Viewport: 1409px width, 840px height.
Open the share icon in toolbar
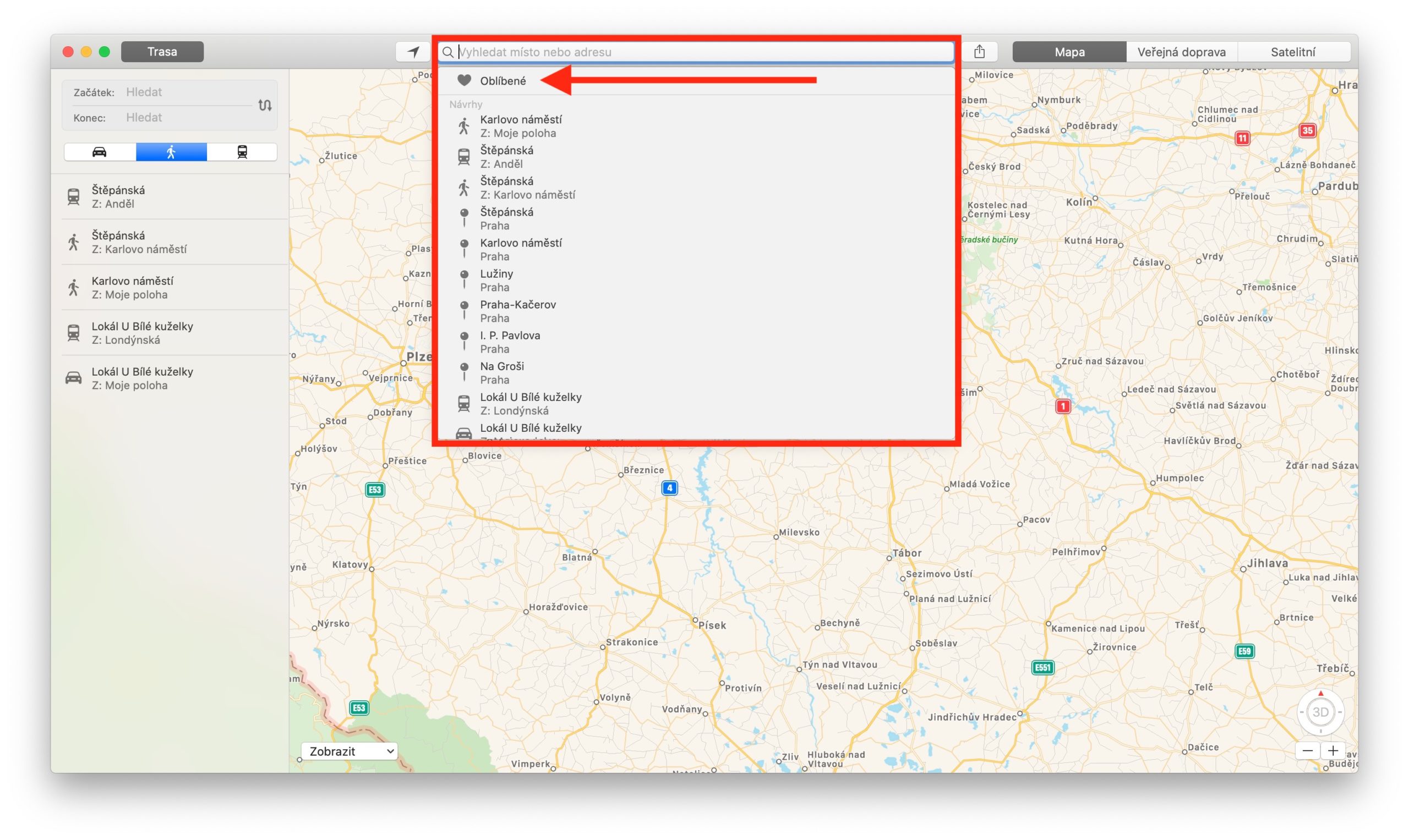click(979, 52)
